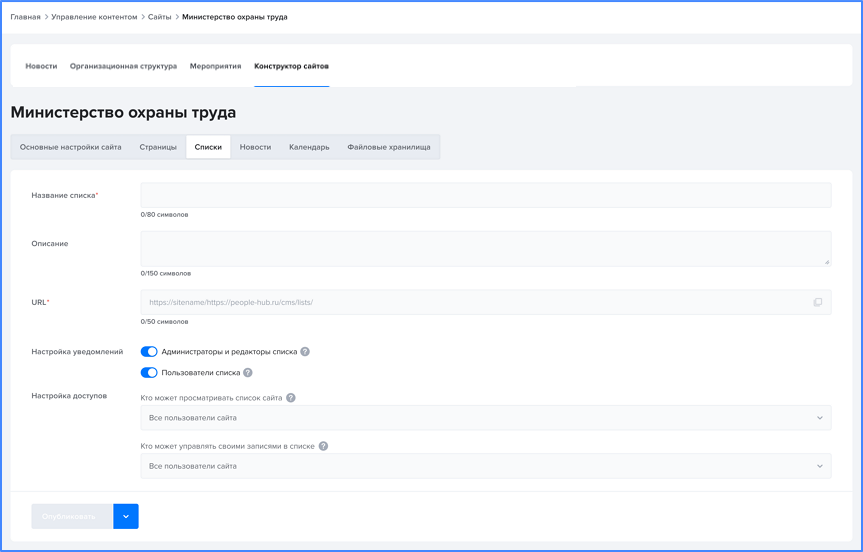863x552 pixels.
Task: Expand the blue arrow next to Опубликовать
Action: tap(126, 516)
